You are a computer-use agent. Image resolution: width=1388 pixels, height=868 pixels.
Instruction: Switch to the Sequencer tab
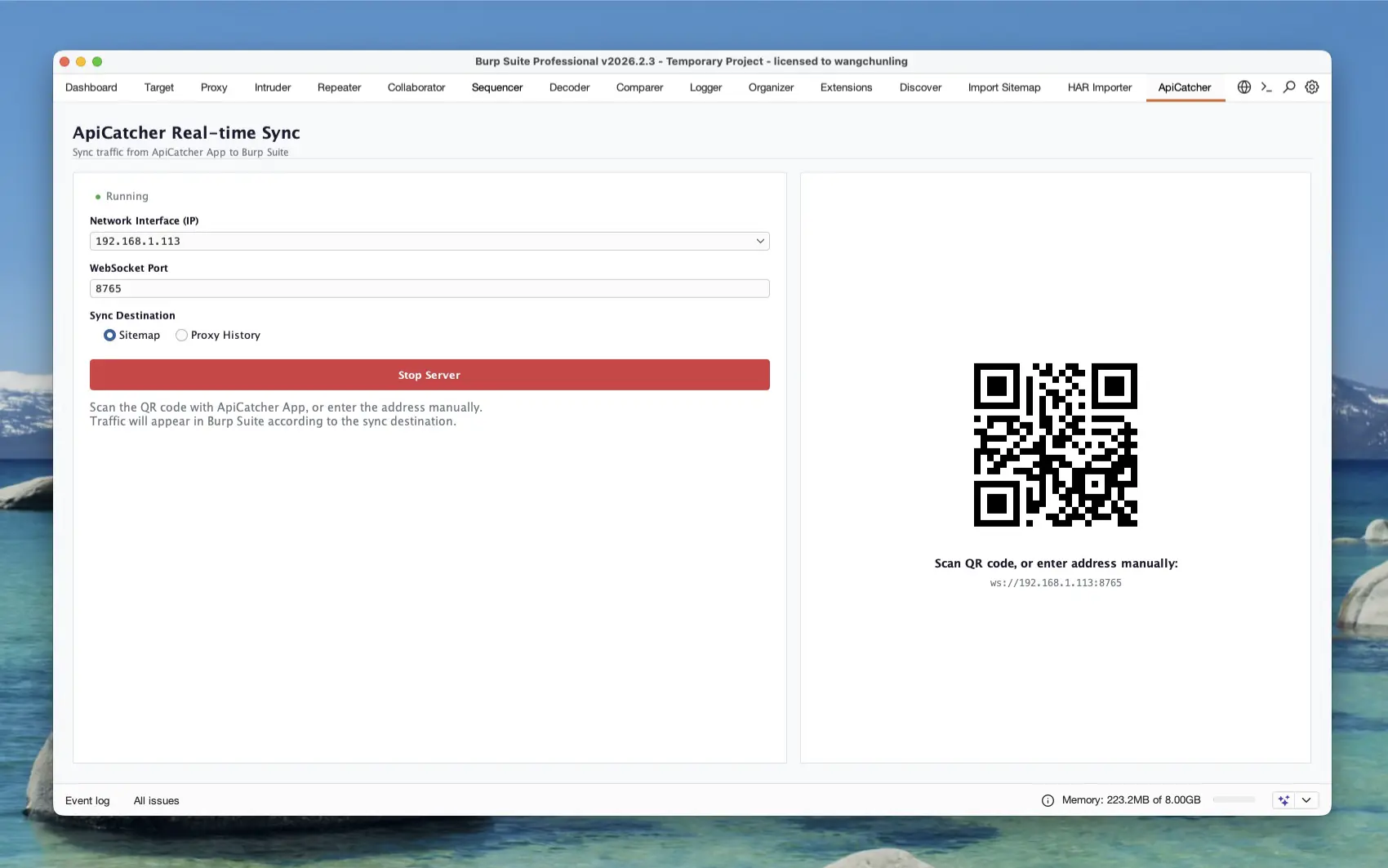tap(497, 87)
